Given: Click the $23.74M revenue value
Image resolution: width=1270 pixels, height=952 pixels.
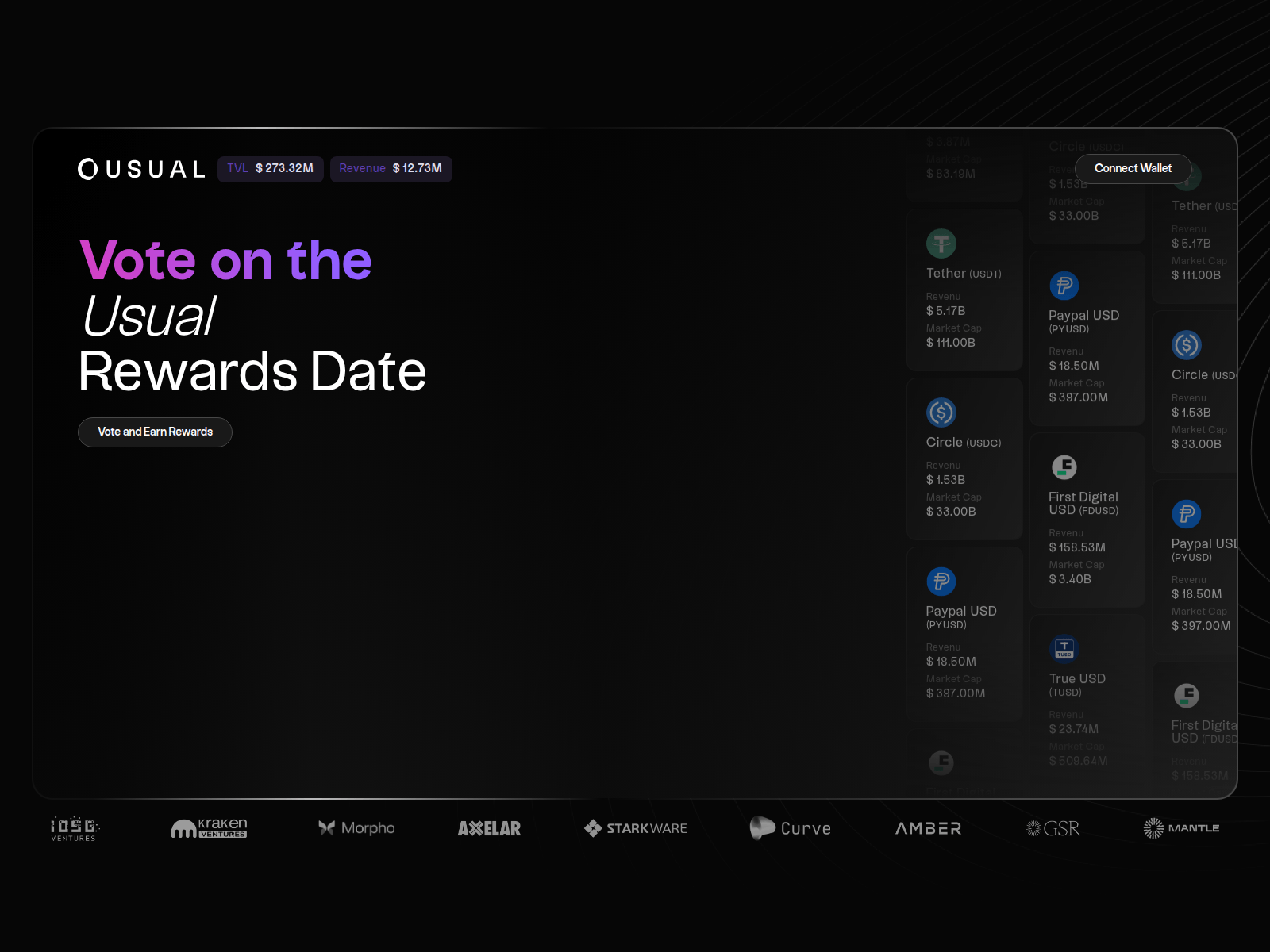Looking at the screenshot, I should (x=1074, y=729).
